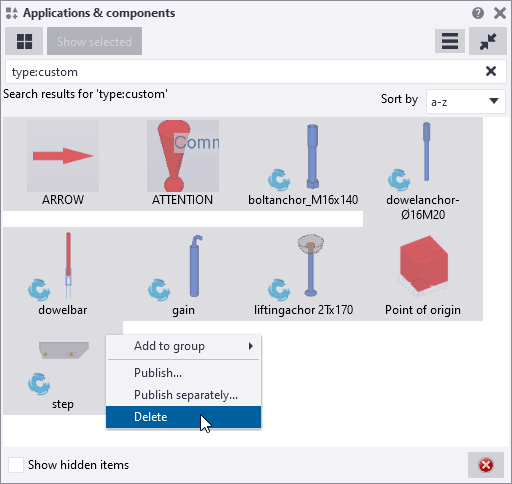Viewport: 512px width, 484px height.
Task: Clear the type:custom search text
Action: 491,71
